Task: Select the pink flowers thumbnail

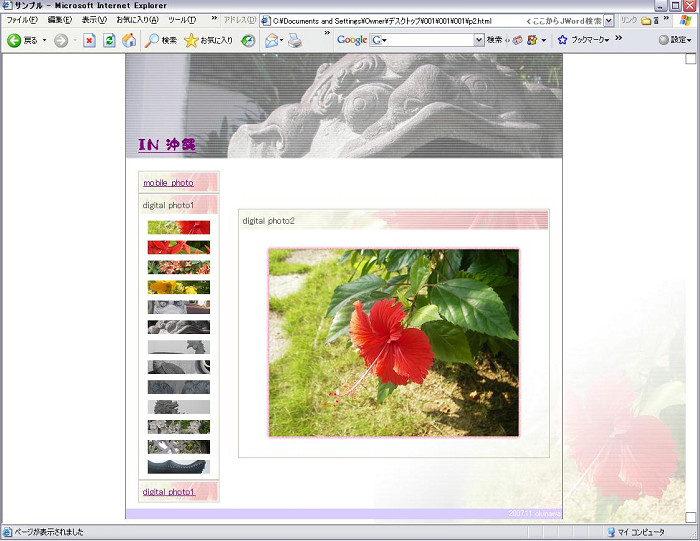Action: [x=179, y=267]
